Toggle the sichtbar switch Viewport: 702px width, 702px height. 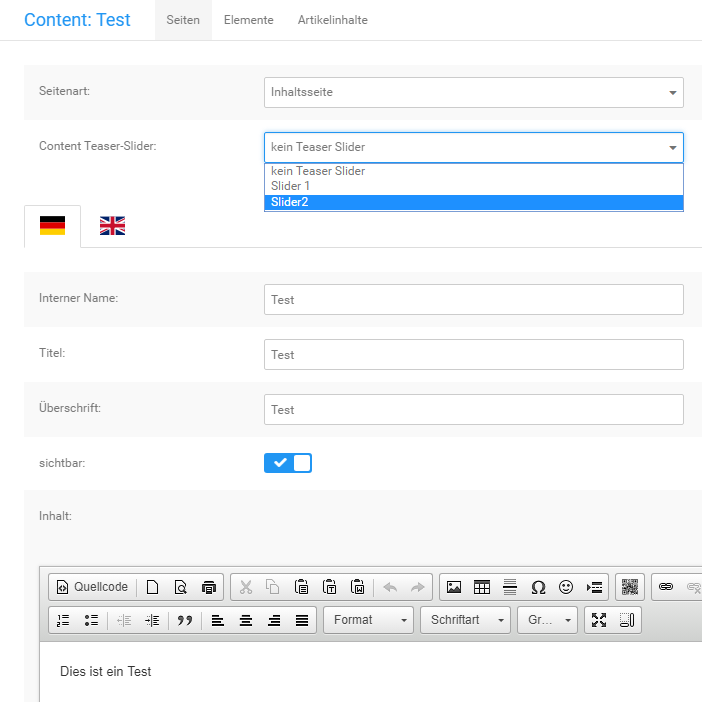pos(288,463)
